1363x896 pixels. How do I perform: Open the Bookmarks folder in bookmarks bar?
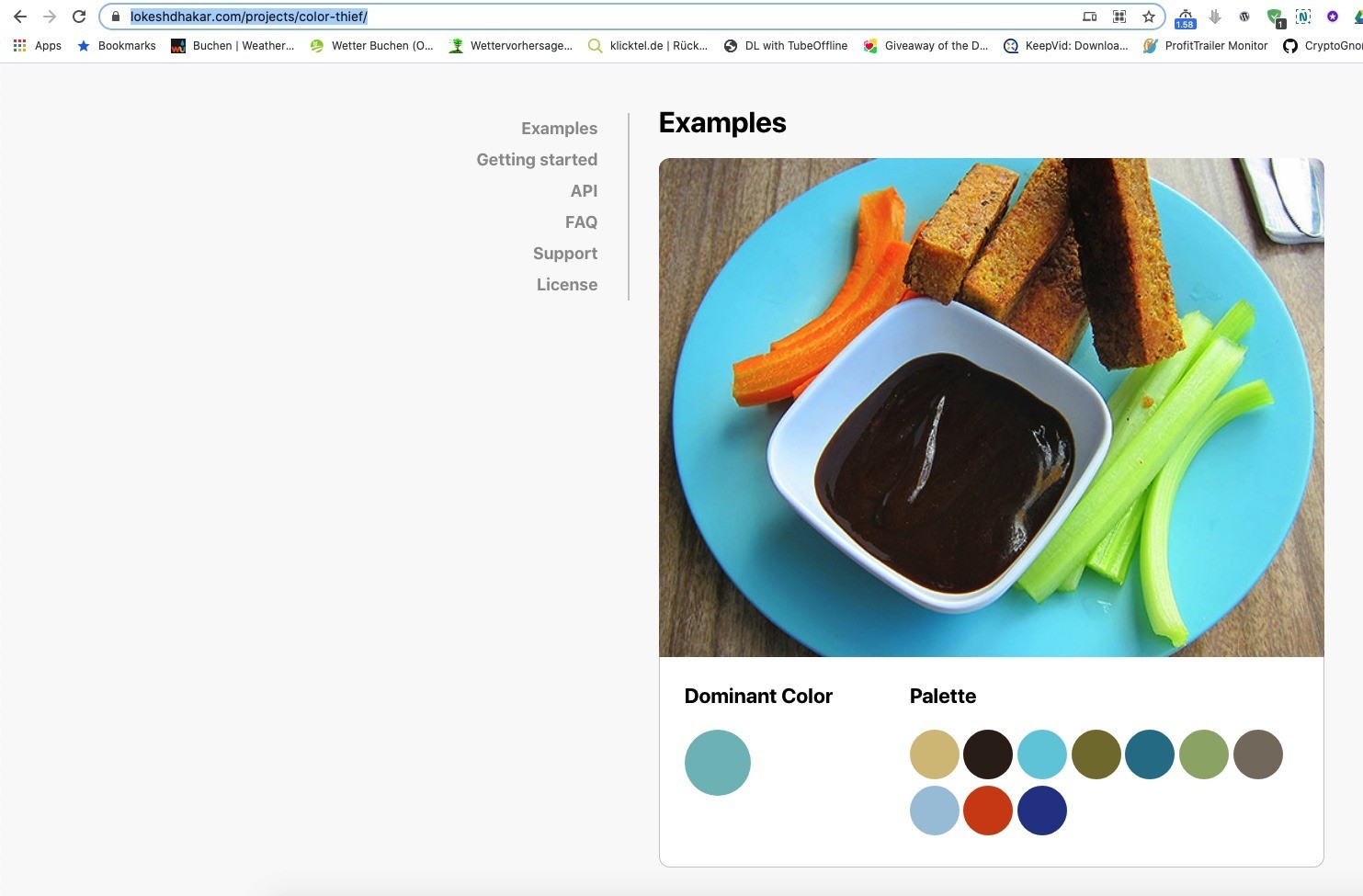[x=116, y=45]
